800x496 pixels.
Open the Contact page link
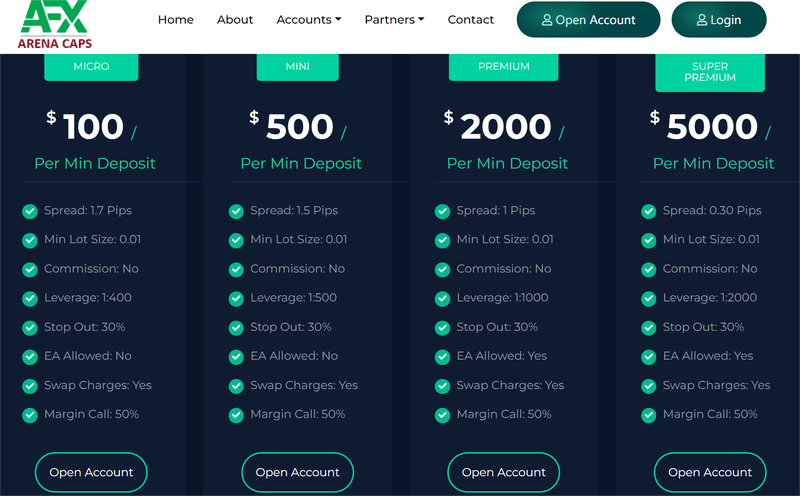point(470,19)
